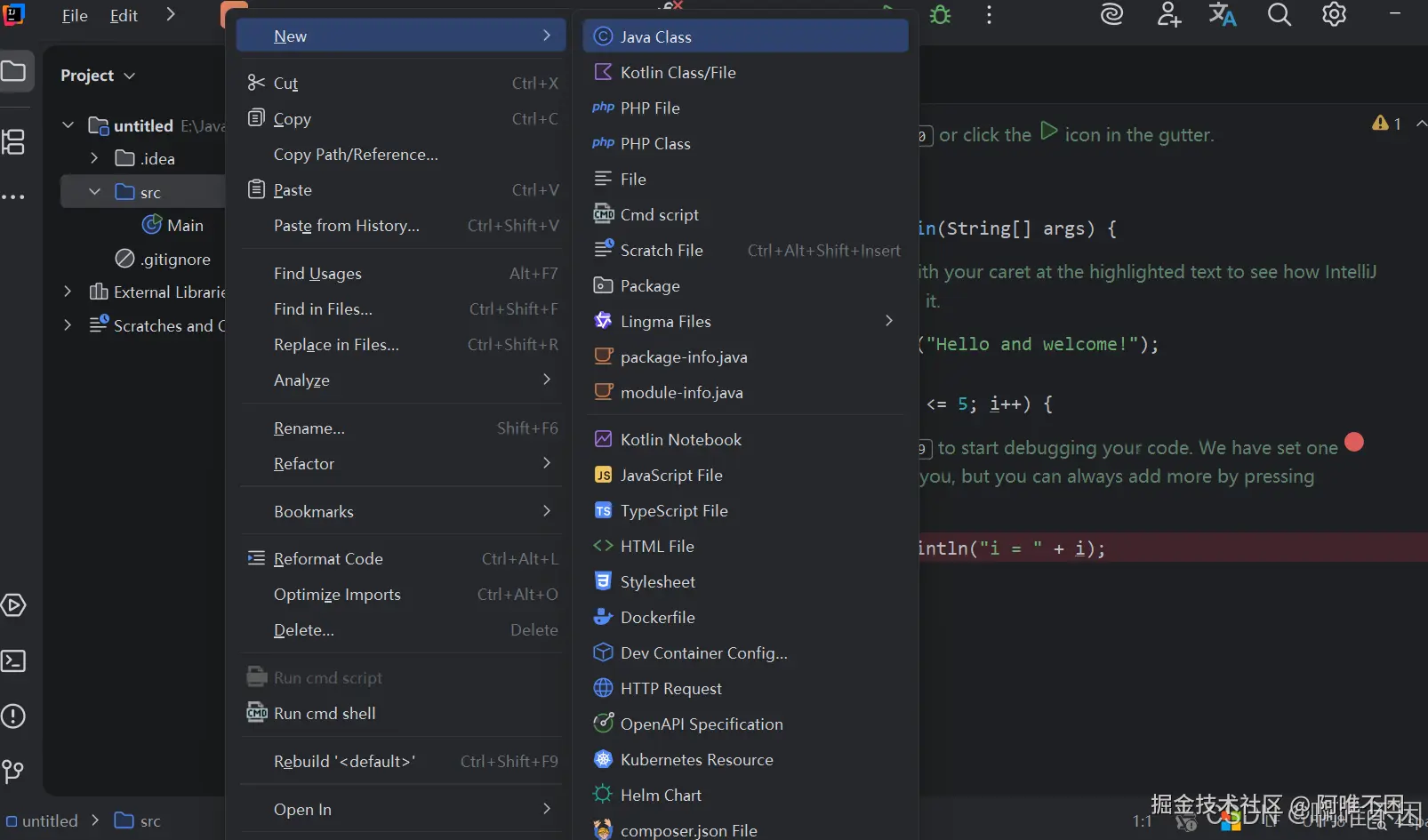Open the Open In submenu
1428x840 pixels.
402,810
